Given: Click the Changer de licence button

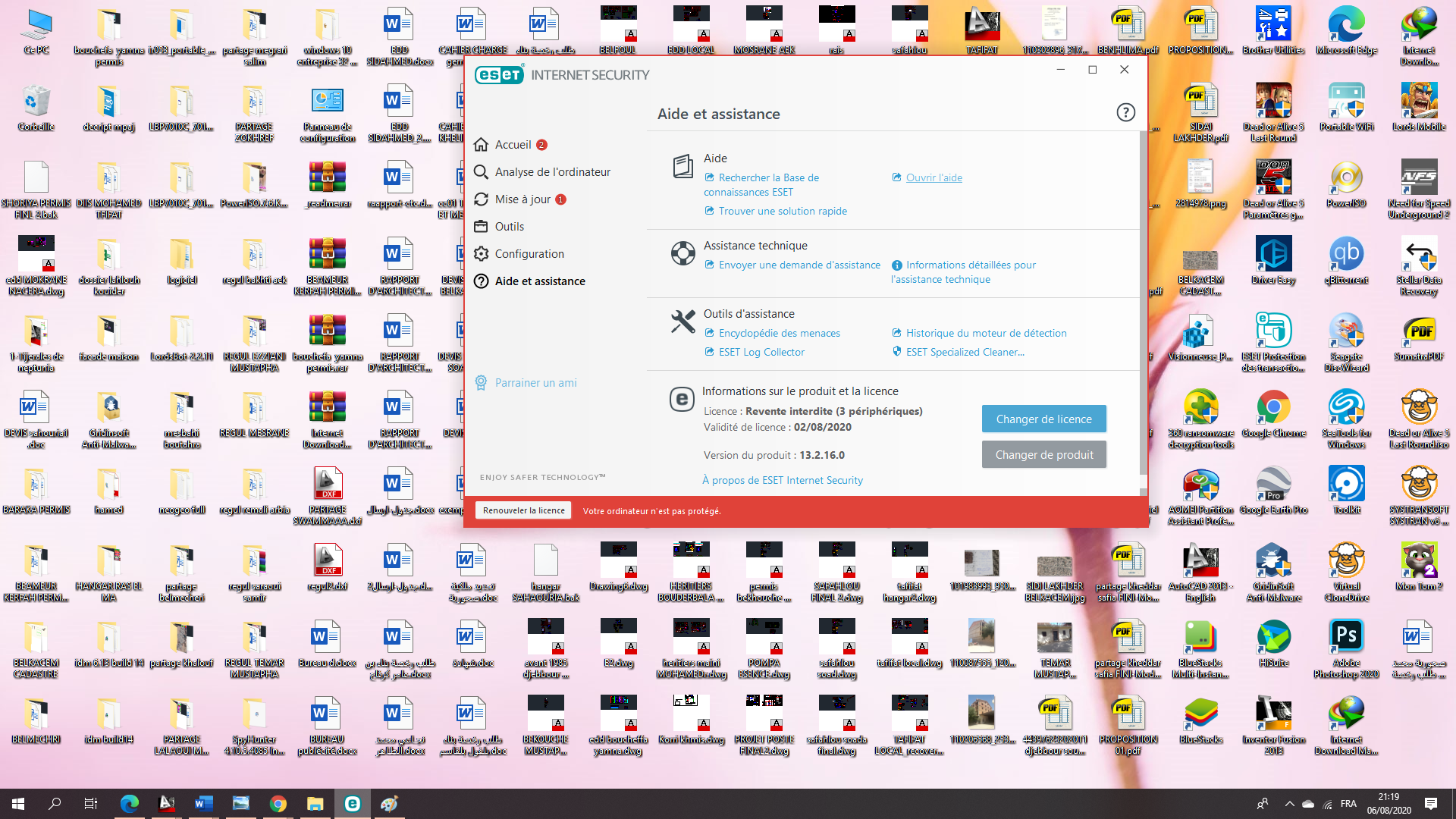Looking at the screenshot, I should 1043,419.
